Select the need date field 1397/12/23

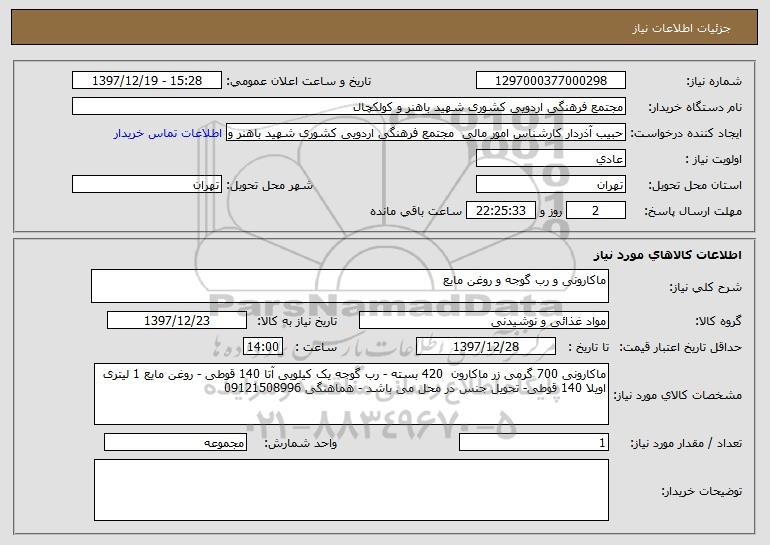coord(177,321)
